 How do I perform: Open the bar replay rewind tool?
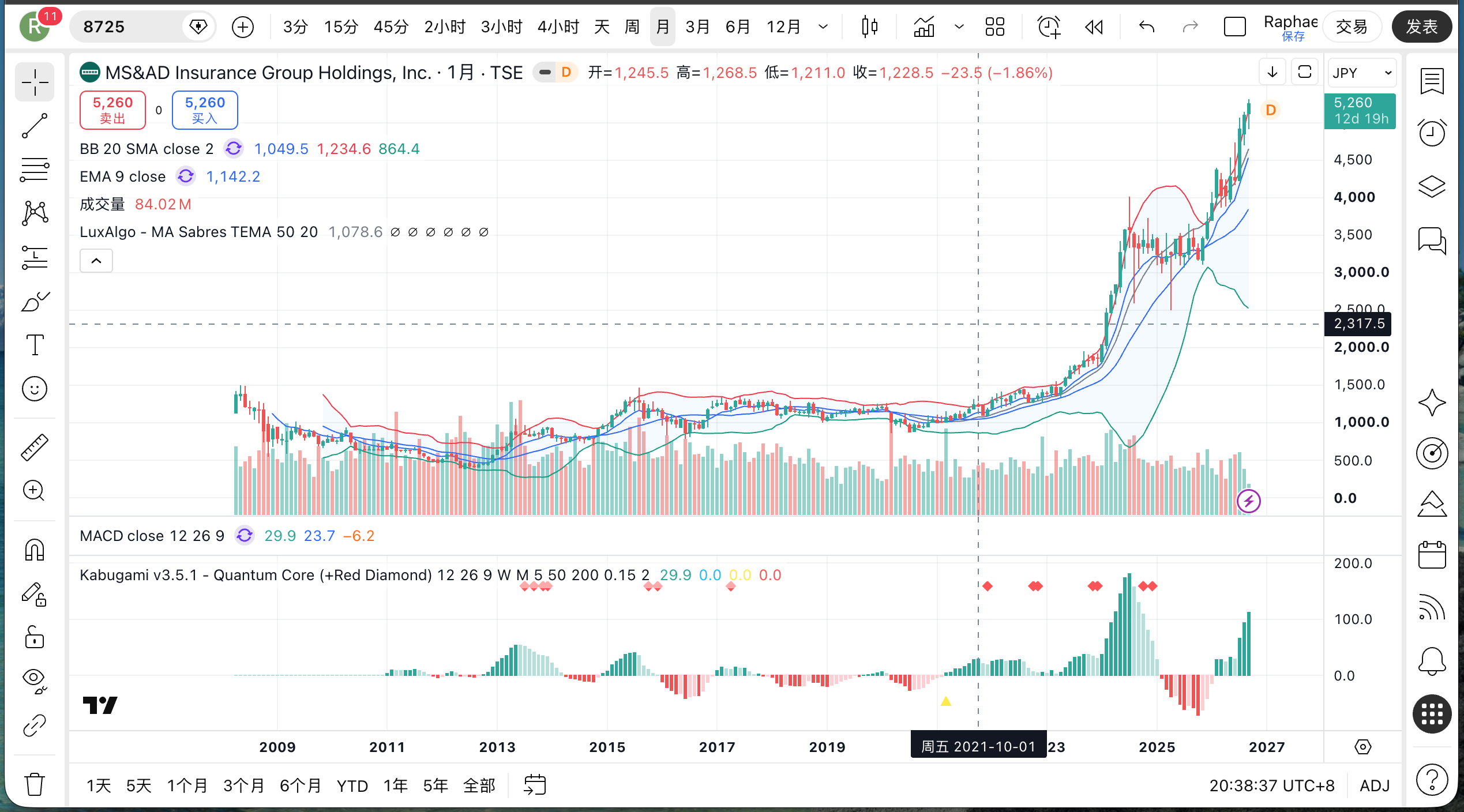(1094, 27)
